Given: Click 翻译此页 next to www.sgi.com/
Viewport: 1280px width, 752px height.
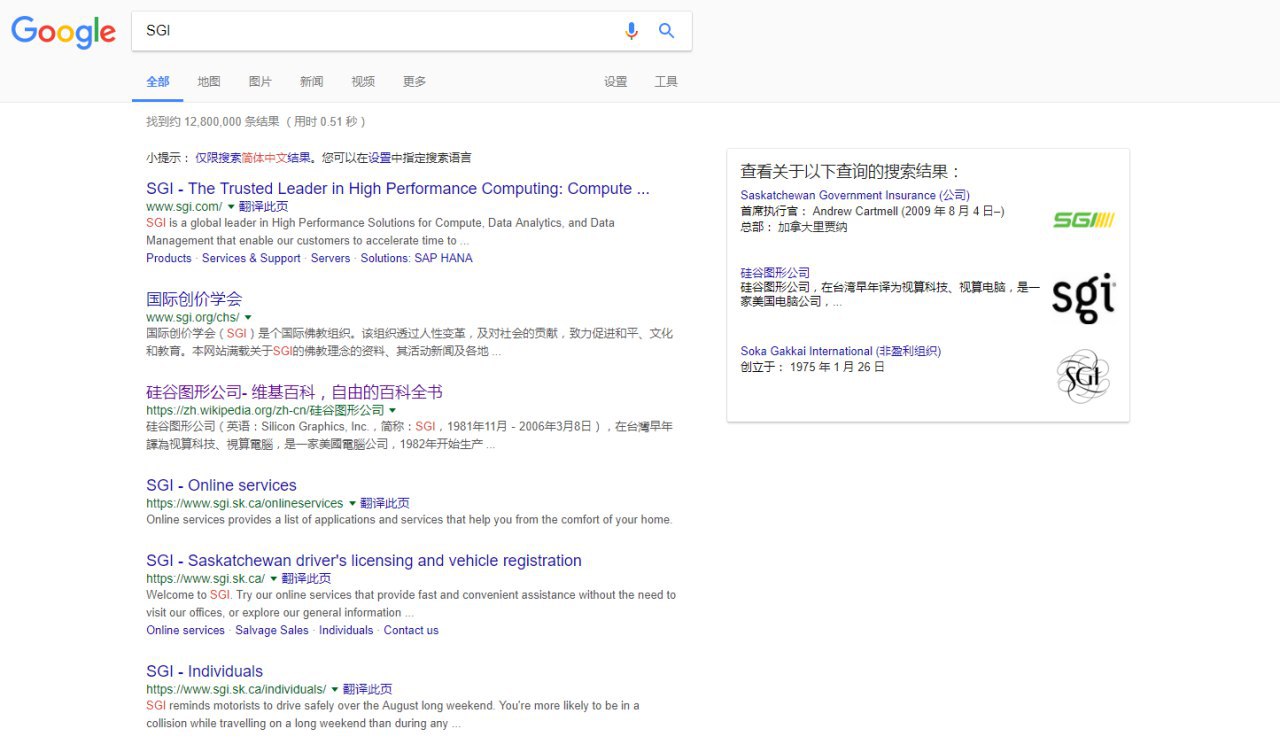Looking at the screenshot, I should 264,207.
